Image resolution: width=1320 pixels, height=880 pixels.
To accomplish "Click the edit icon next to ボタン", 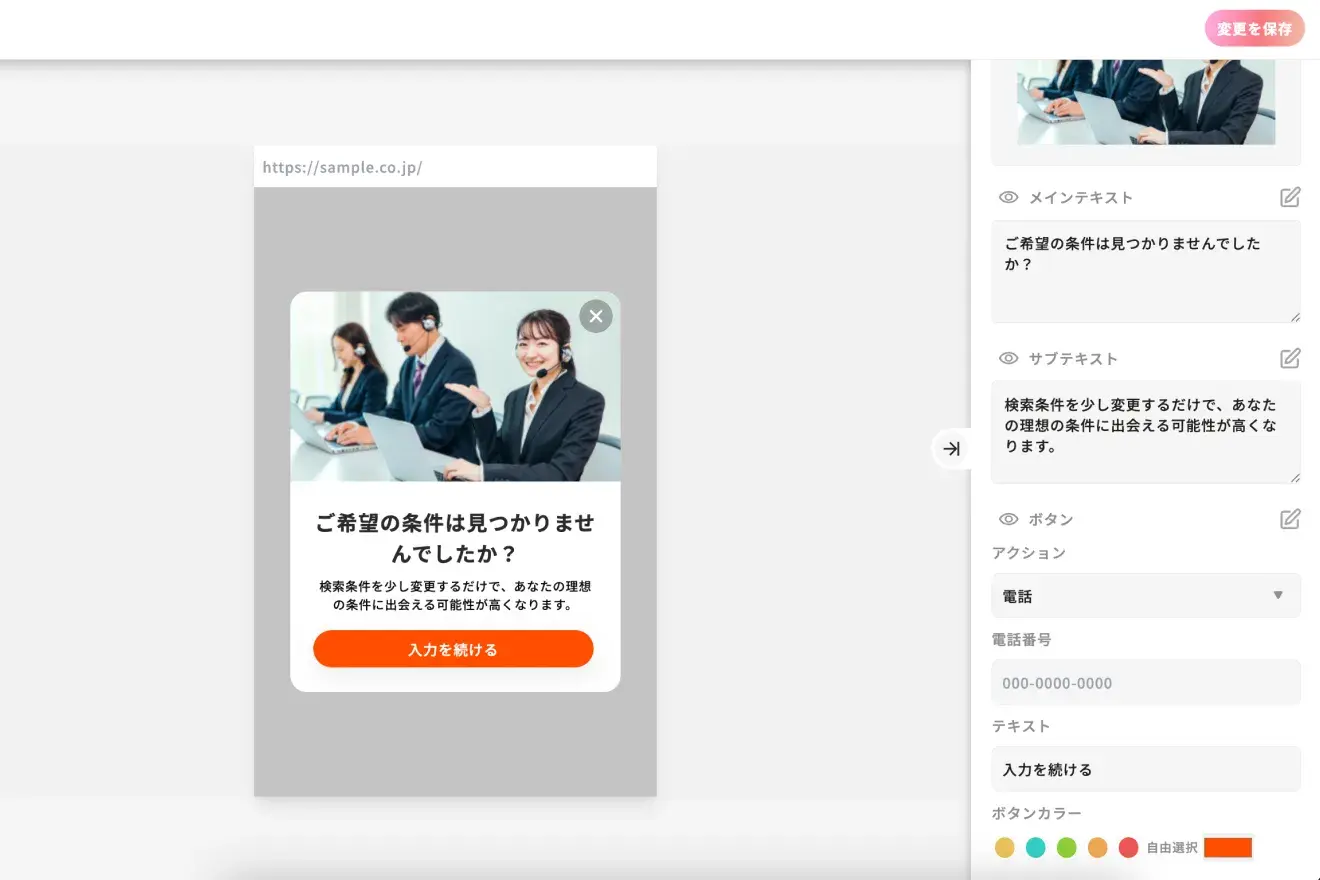I will coord(1290,519).
